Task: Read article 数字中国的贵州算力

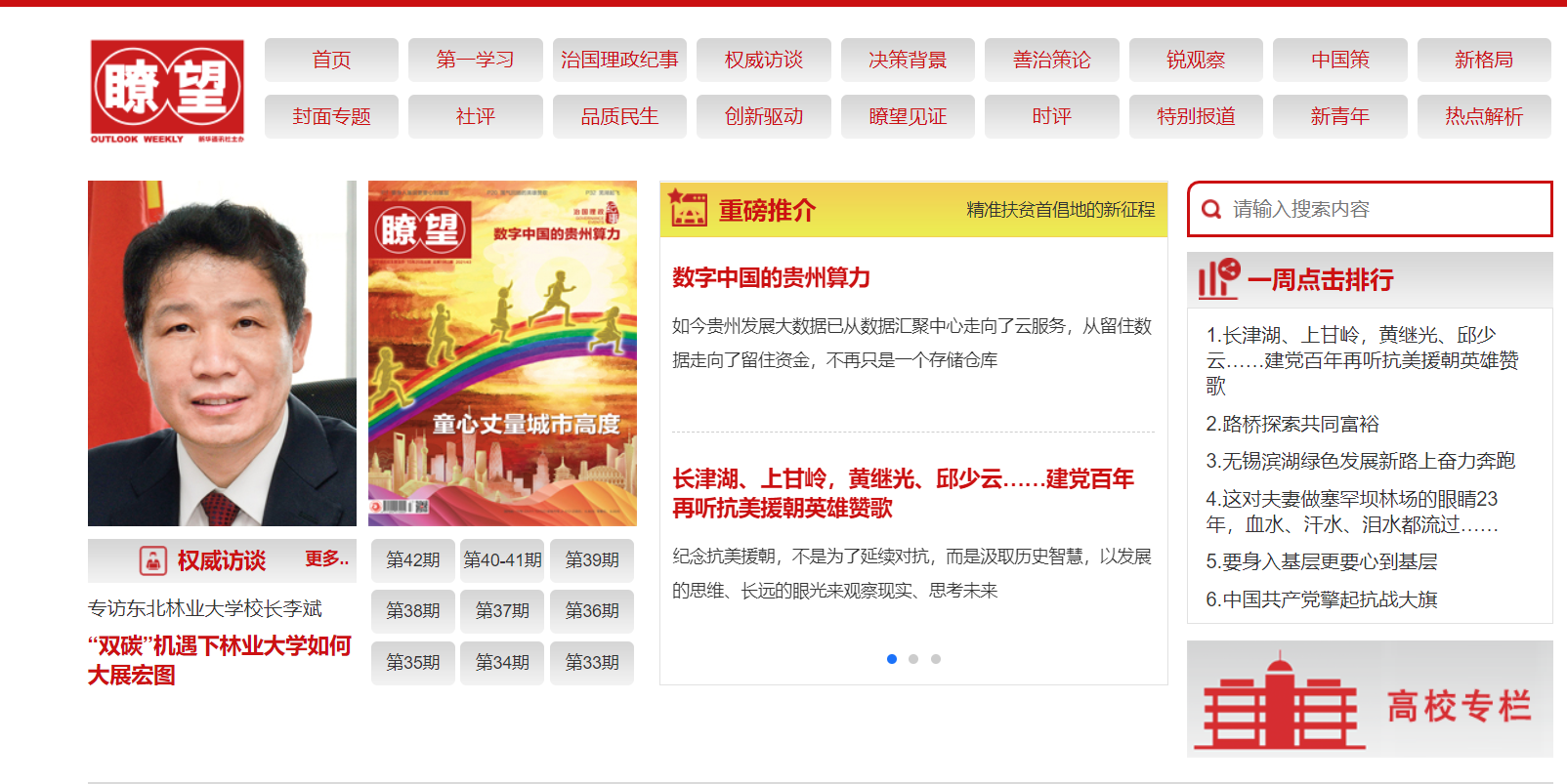Action: coord(771,278)
